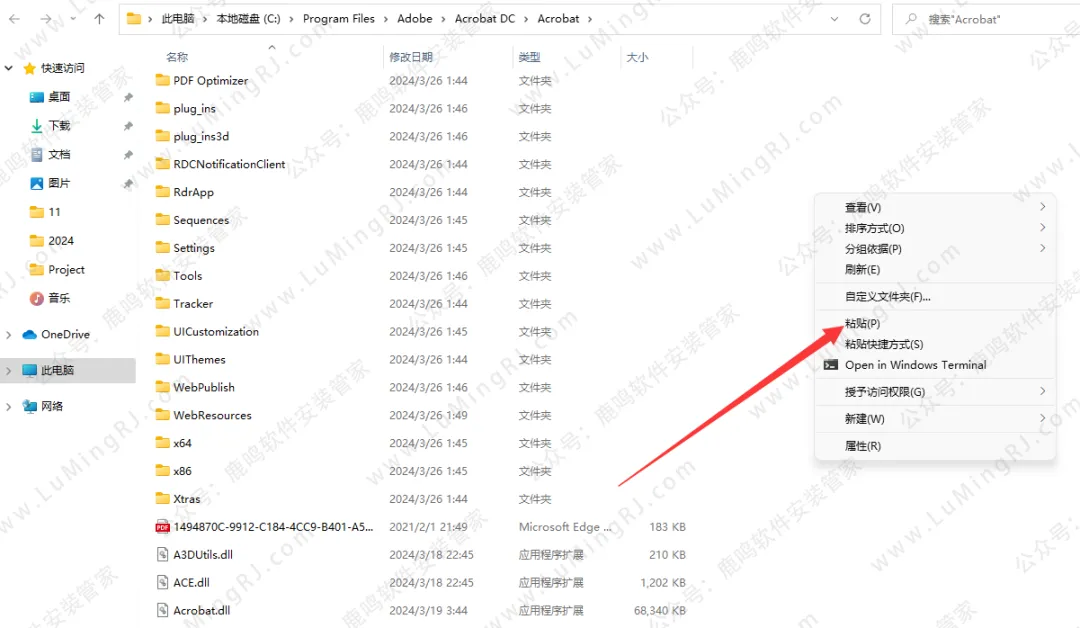Open the address bar history dropdown
The height and width of the screenshot is (628, 1080).
pos(835,19)
